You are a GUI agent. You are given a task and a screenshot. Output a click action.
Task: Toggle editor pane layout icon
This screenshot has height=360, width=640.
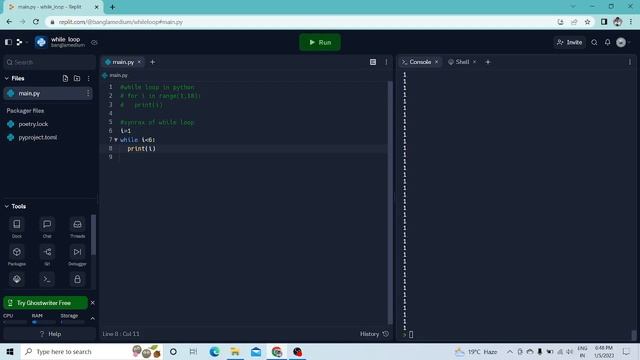coord(373,62)
